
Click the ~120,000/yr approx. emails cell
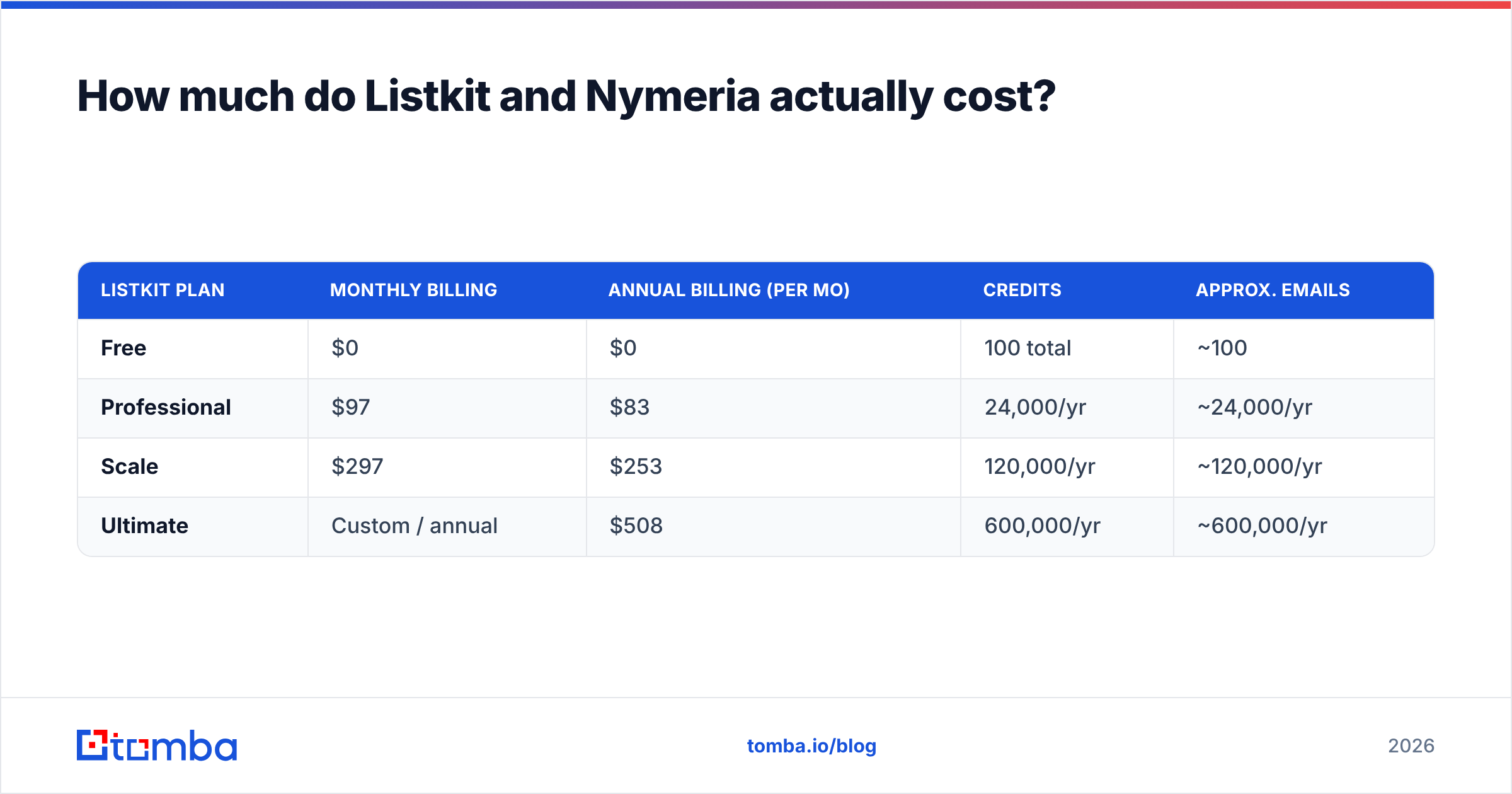(1304, 467)
